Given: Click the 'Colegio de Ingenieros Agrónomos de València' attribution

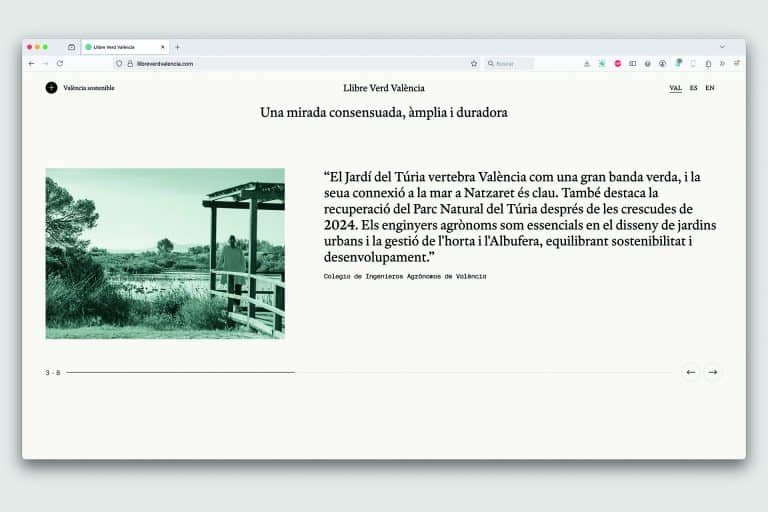Looking at the screenshot, I should 405,276.
